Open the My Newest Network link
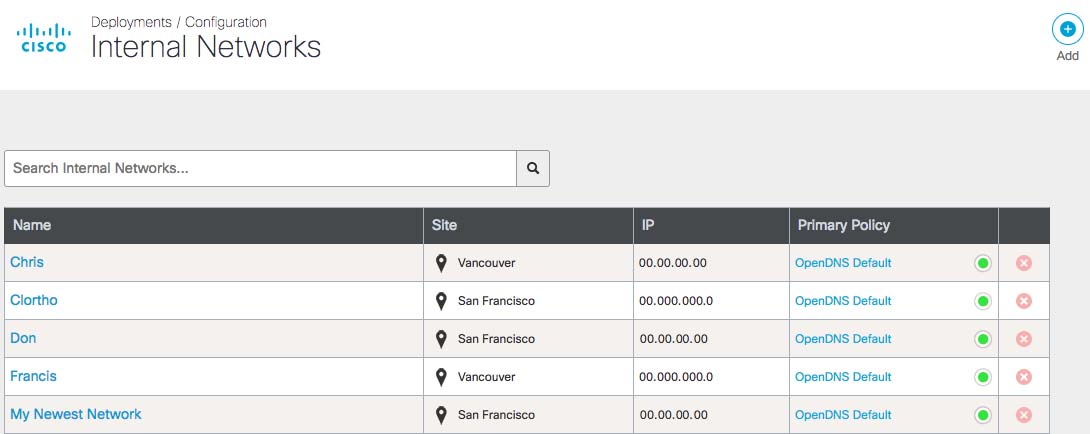Viewport: 1090px width, 434px height. point(76,415)
